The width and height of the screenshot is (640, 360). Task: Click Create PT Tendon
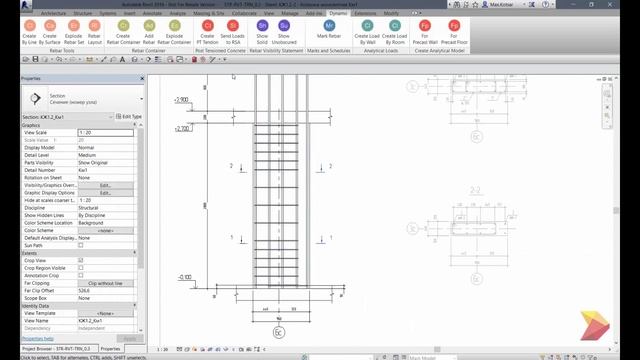coord(207,32)
